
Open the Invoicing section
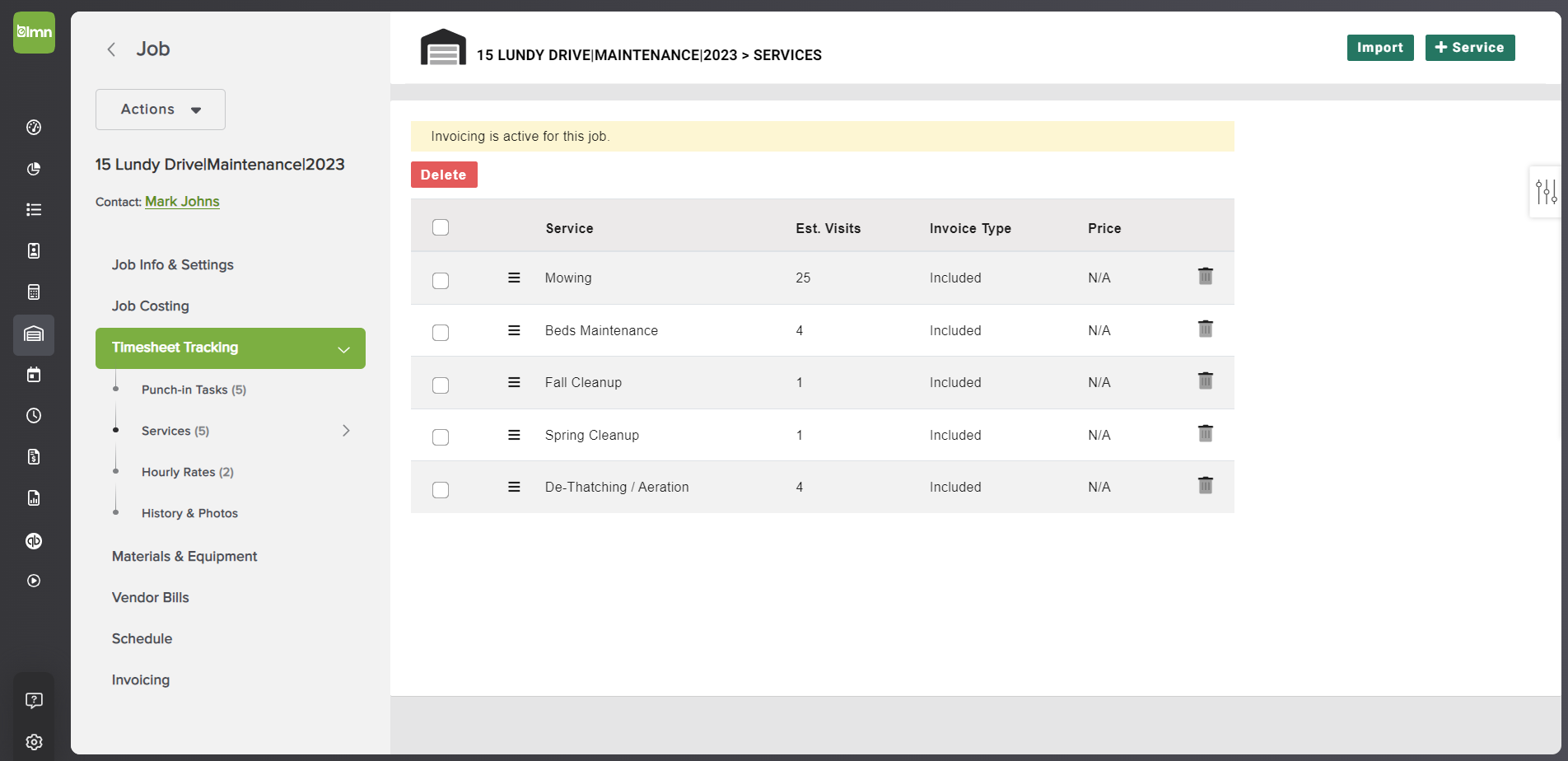coord(141,680)
